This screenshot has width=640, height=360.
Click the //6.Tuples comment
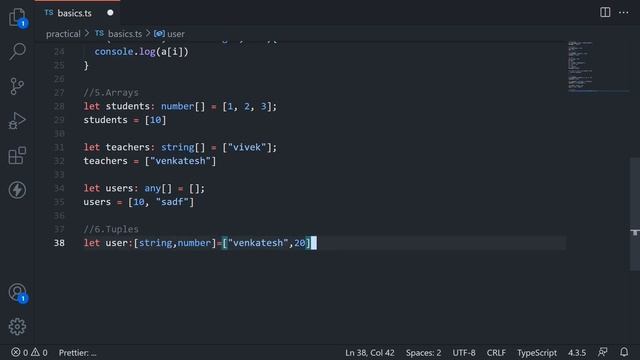111,229
